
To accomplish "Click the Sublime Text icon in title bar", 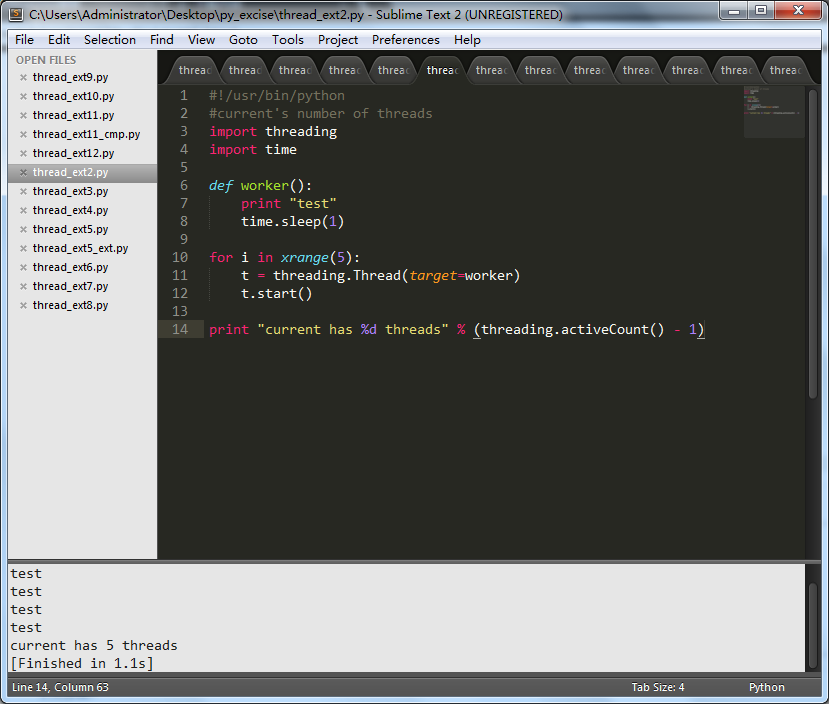I will tap(15, 14).
